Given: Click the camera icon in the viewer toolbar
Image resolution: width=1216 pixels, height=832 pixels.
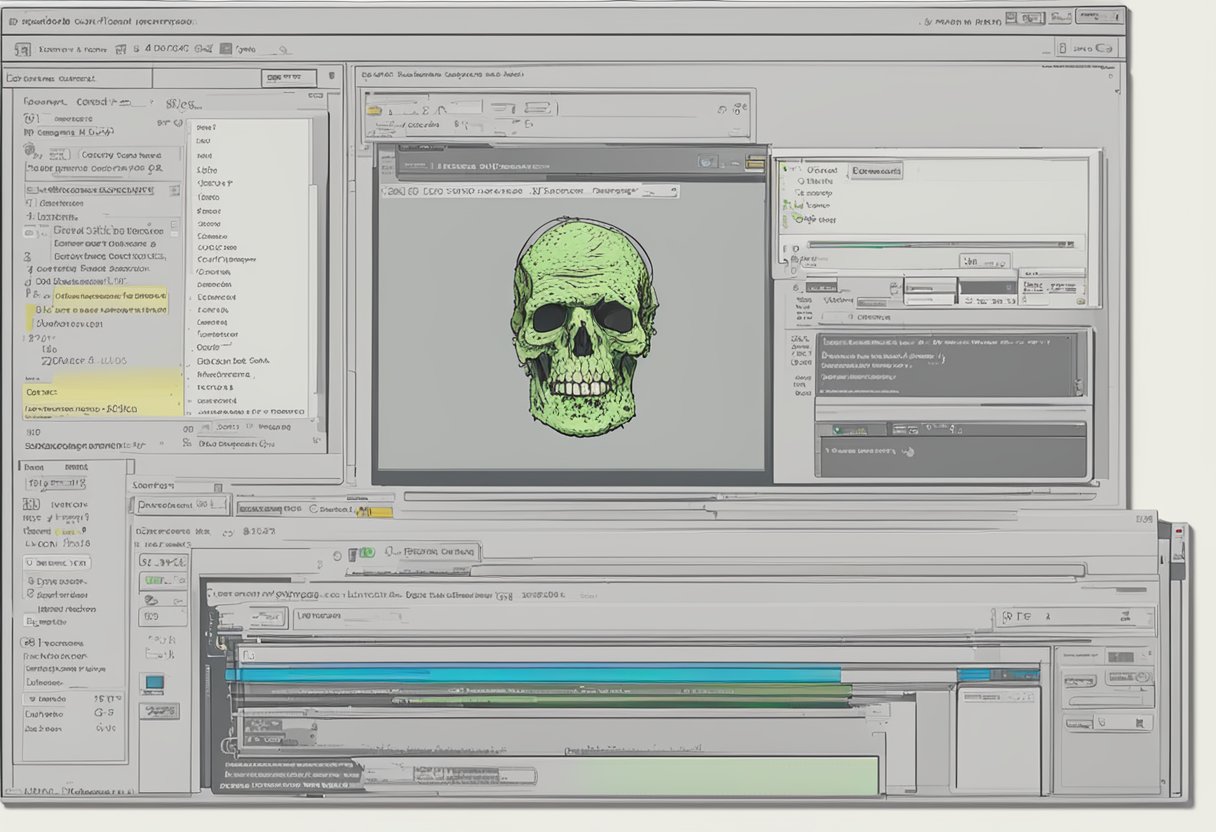Looking at the screenshot, I should (x=705, y=161).
